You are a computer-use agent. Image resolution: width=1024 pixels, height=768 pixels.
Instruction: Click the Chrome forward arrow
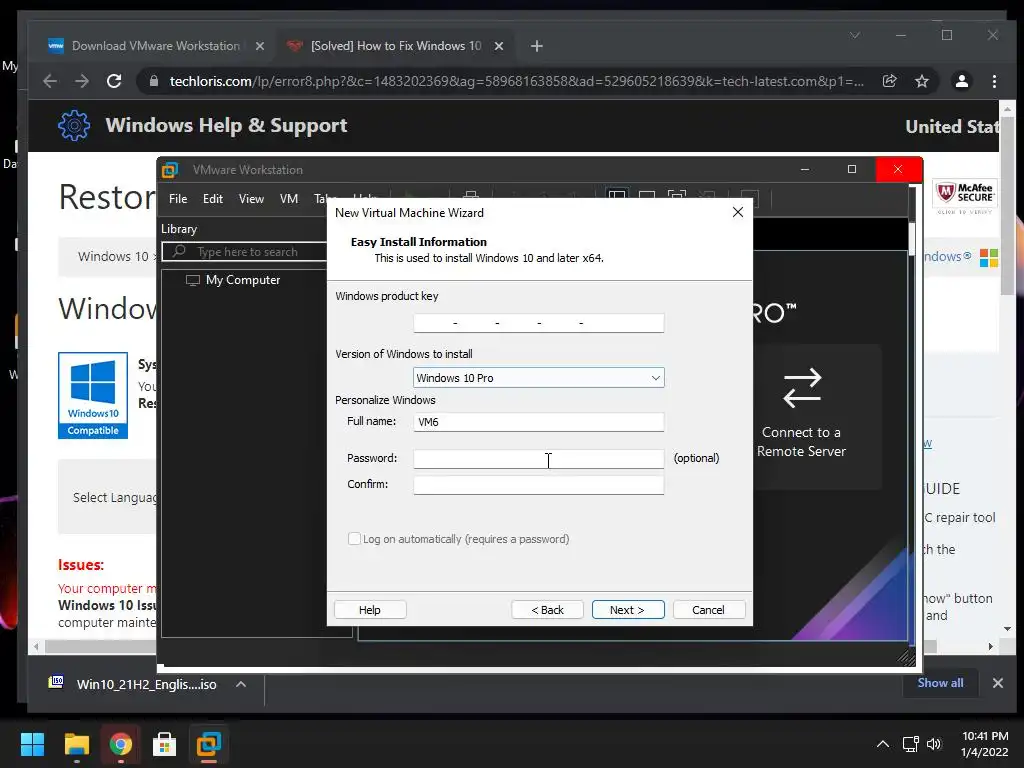82,81
